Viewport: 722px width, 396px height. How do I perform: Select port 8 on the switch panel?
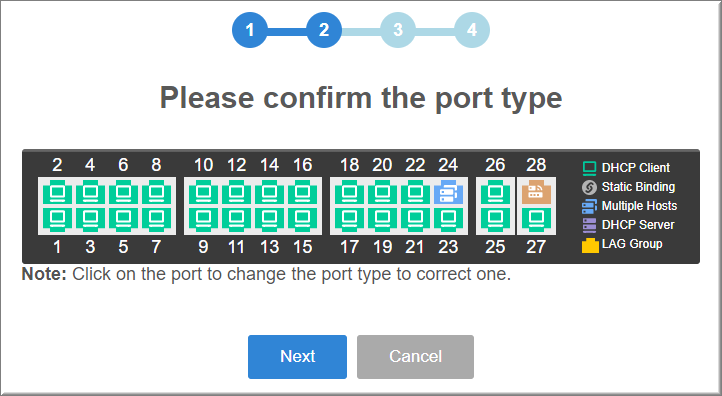156,192
